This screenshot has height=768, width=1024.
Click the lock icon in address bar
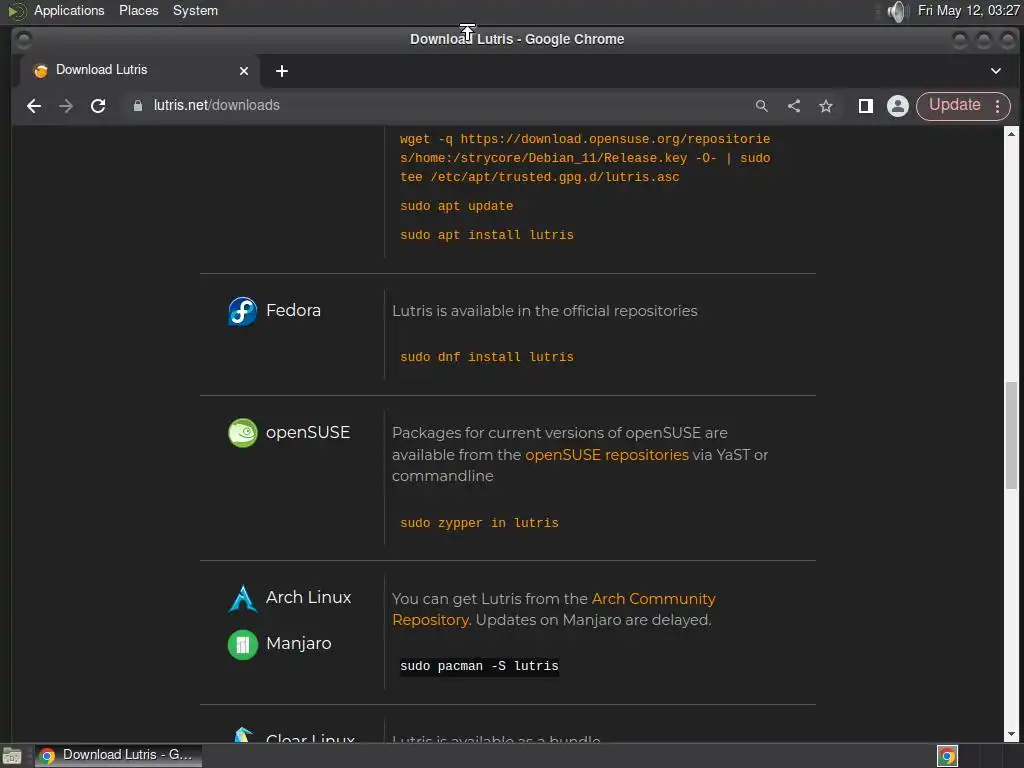tap(138, 106)
